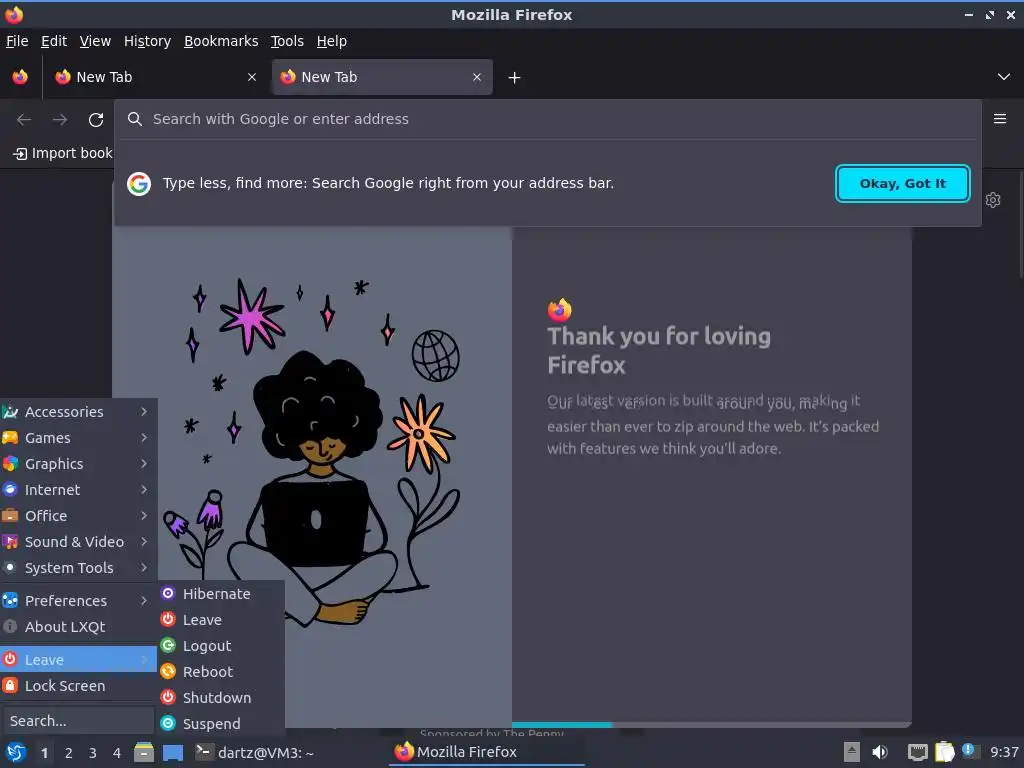Go back using the back arrow

[24, 120]
